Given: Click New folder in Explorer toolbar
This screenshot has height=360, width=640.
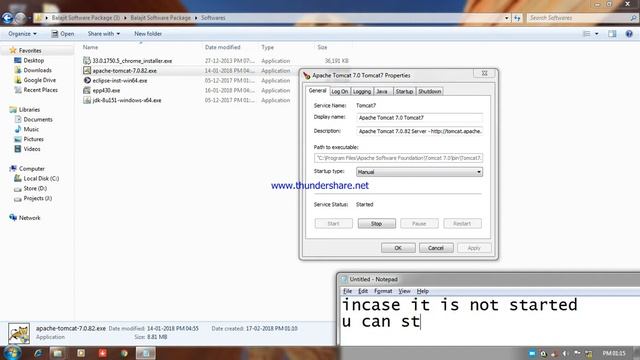Looking at the screenshot, I should pyautogui.click(x=148, y=34).
